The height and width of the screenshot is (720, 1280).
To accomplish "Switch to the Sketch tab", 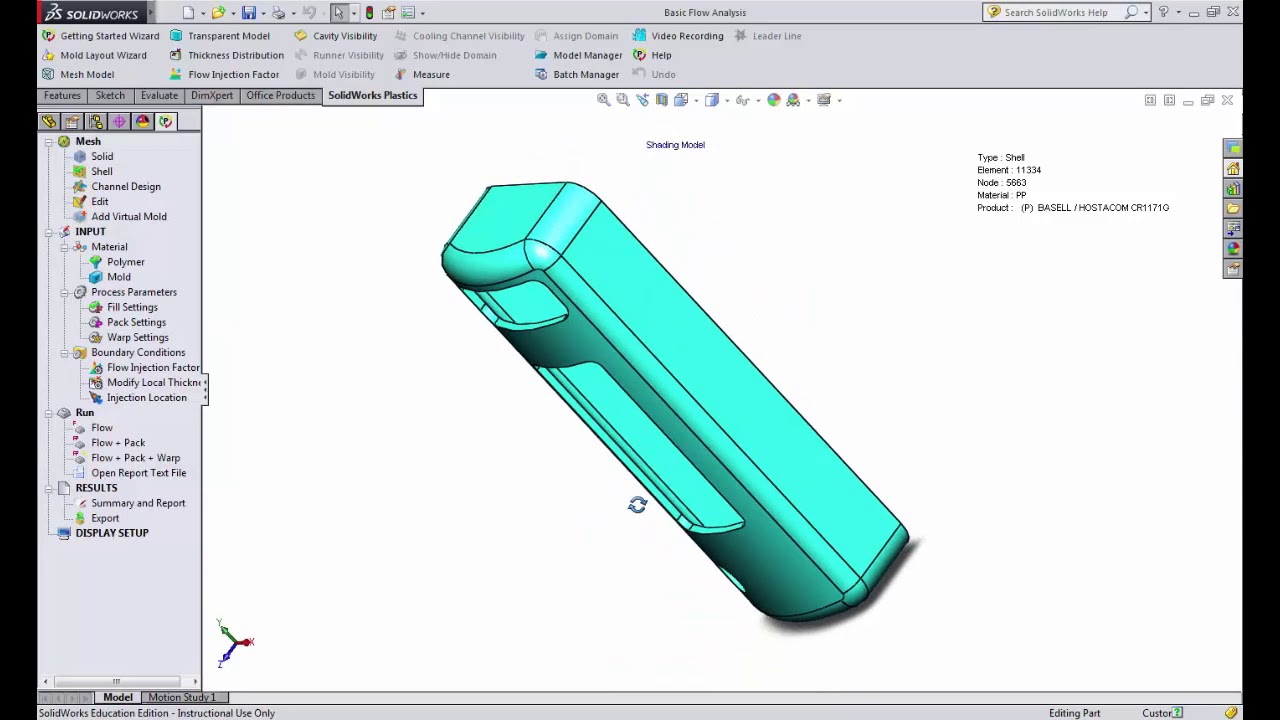I will (110, 96).
